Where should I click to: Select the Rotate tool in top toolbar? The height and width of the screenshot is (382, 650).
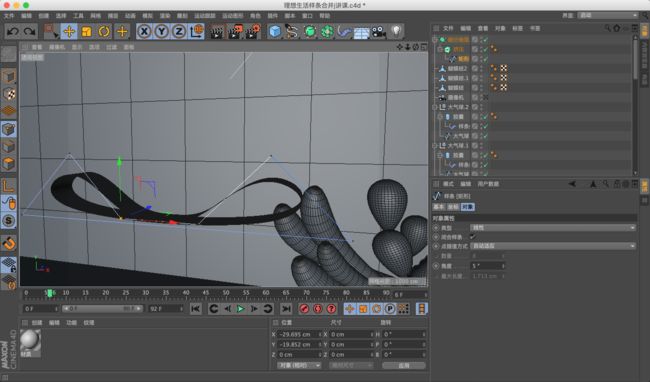pyautogui.click(x=104, y=31)
